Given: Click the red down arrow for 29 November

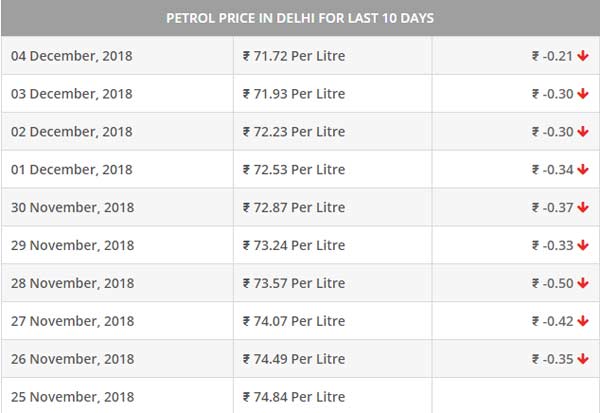Looking at the screenshot, I should coord(583,246).
